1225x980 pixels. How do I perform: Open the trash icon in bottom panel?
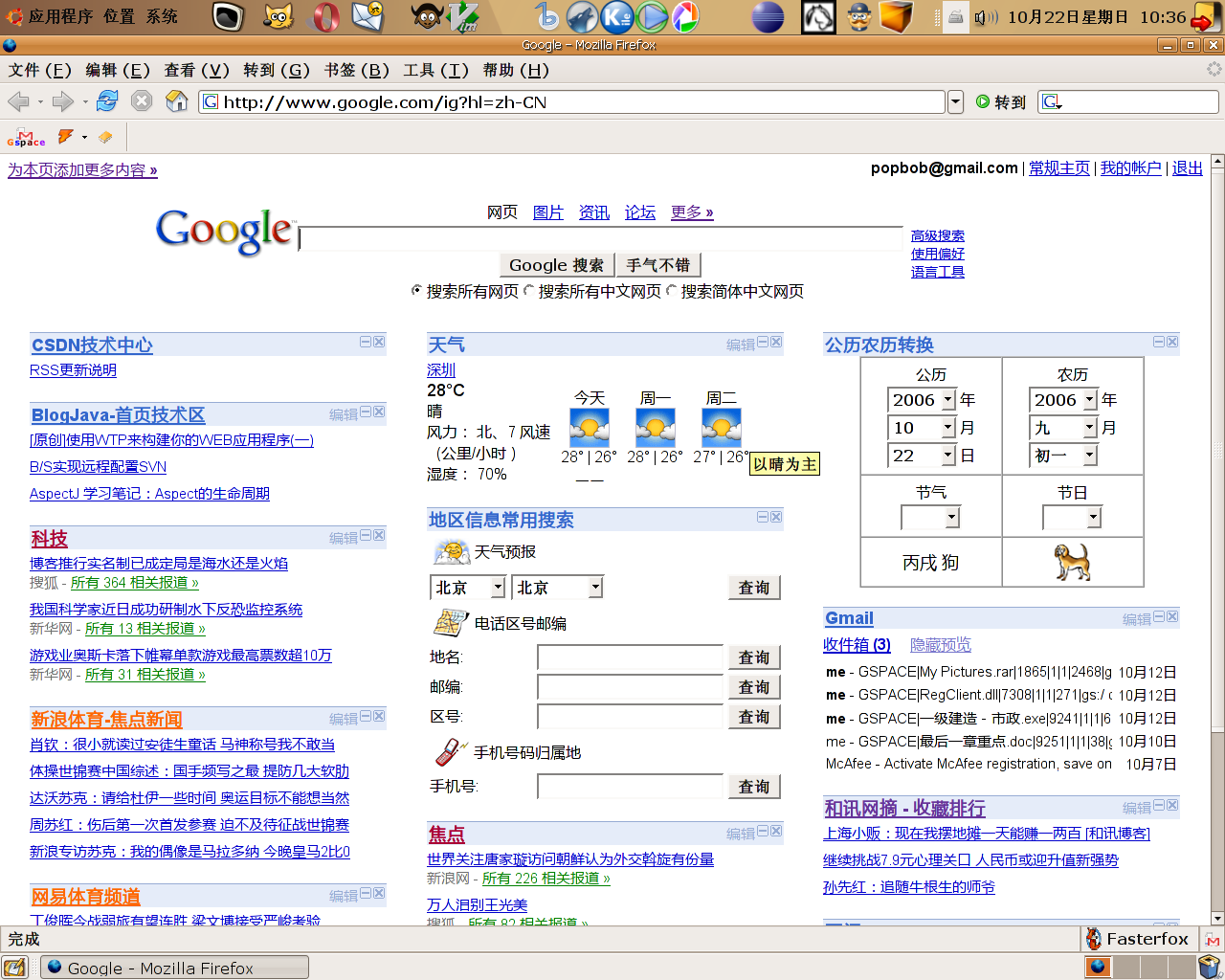pos(1210,967)
